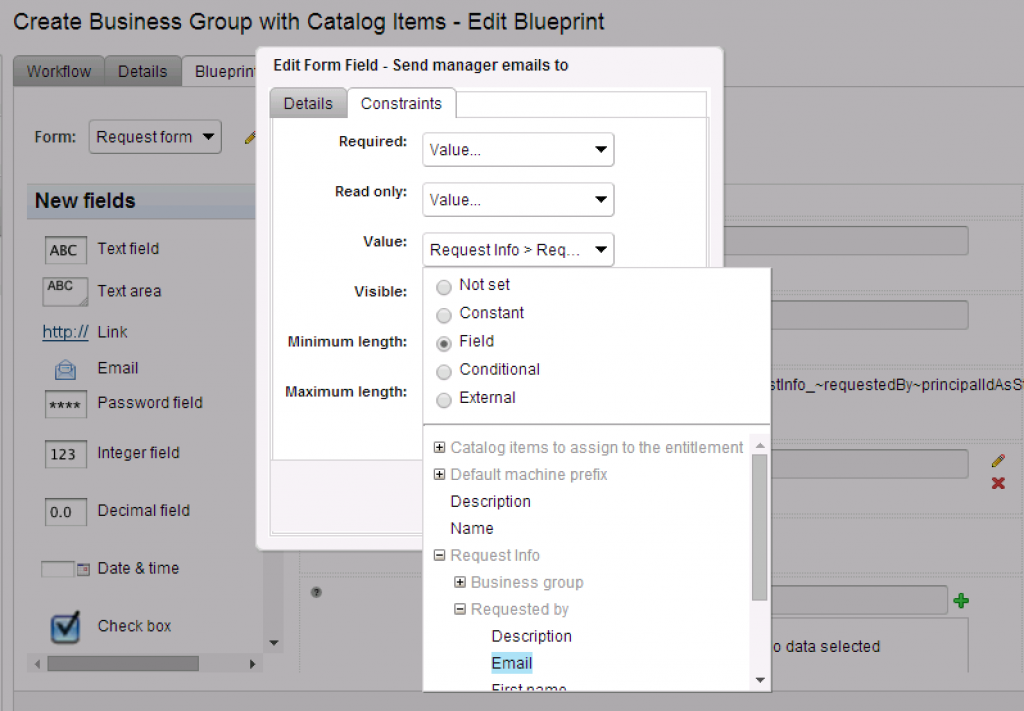Screen dimensions: 1024x711
Task: Select the Not set radio option
Action: click(444, 286)
